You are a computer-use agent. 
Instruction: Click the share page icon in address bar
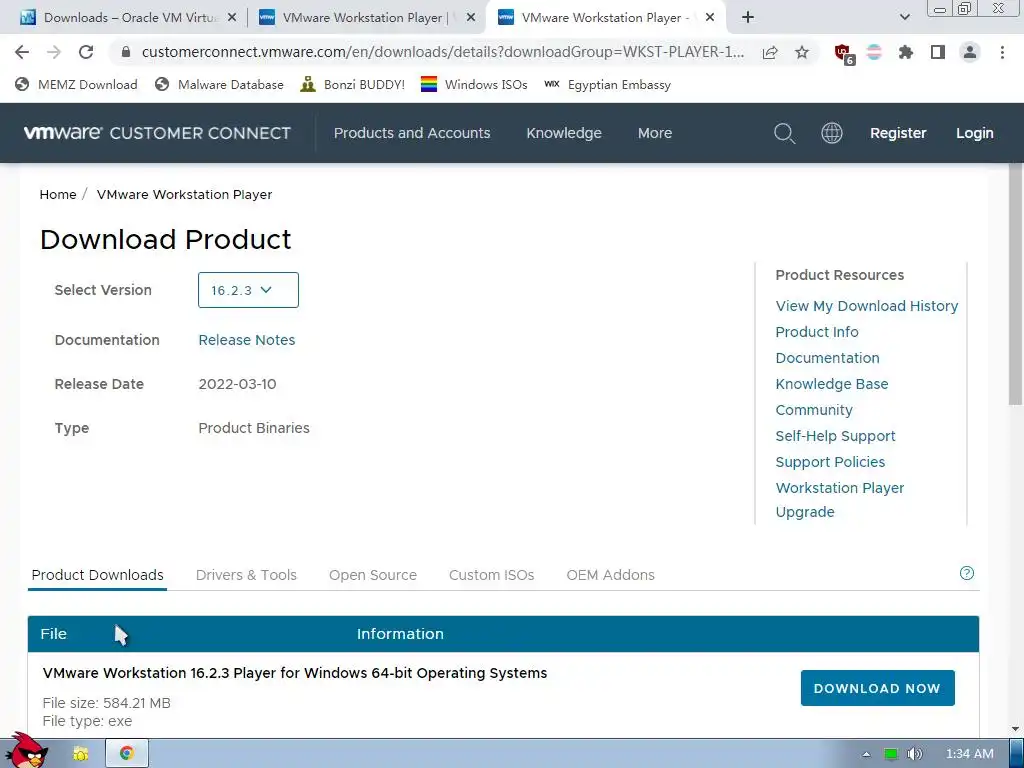pyautogui.click(x=770, y=52)
